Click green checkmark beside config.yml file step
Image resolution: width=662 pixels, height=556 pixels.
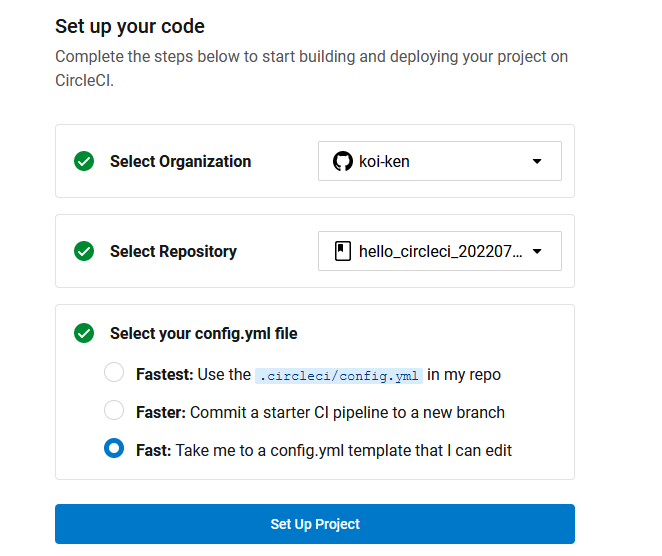click(84, 333)
